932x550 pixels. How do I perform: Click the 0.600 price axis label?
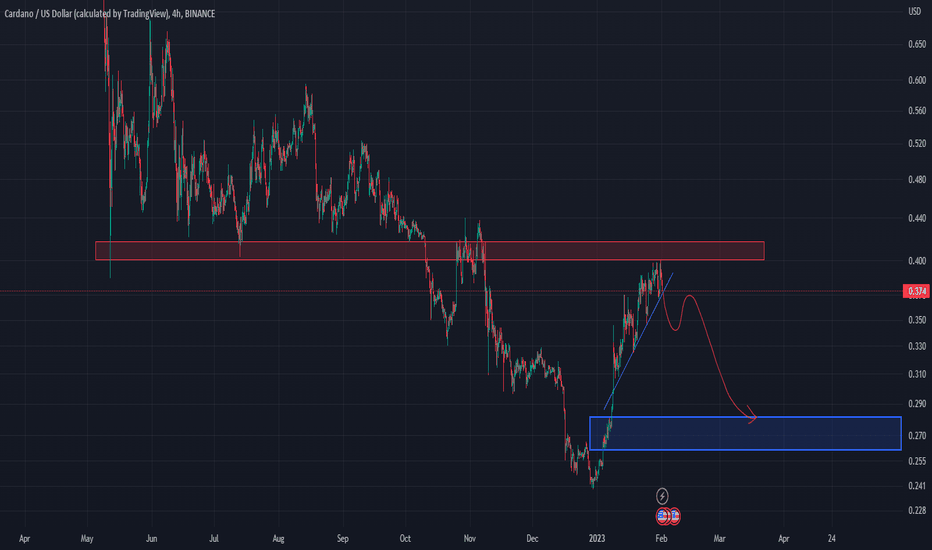(917, 80)
